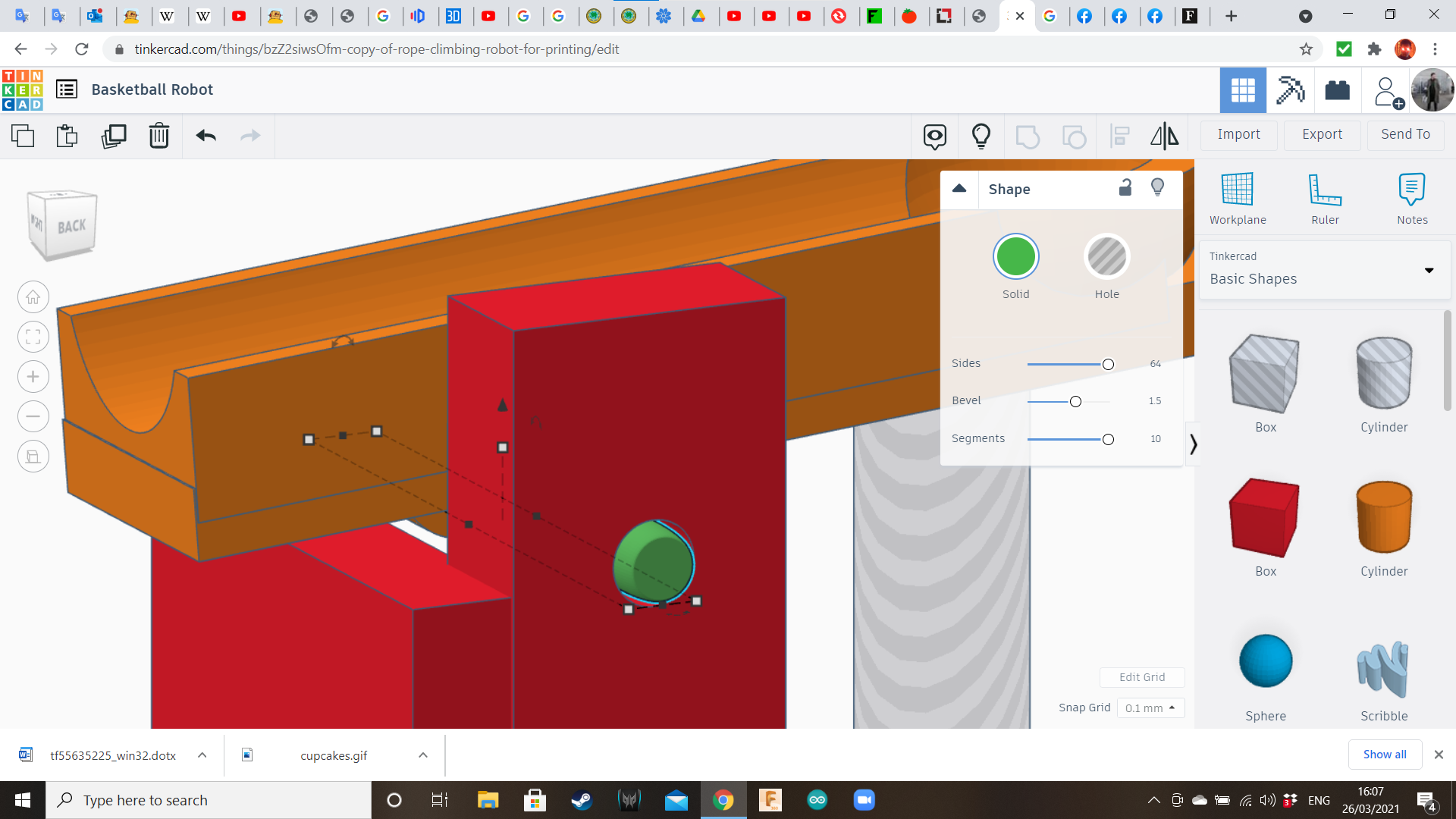Click the Undo arrow in toolbar

[206, 136]
